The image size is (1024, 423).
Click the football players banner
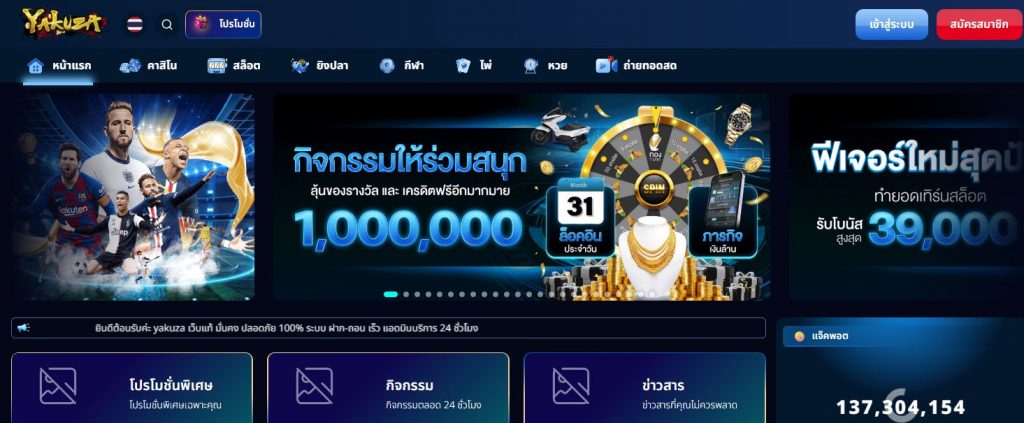(x=133, y=196)
